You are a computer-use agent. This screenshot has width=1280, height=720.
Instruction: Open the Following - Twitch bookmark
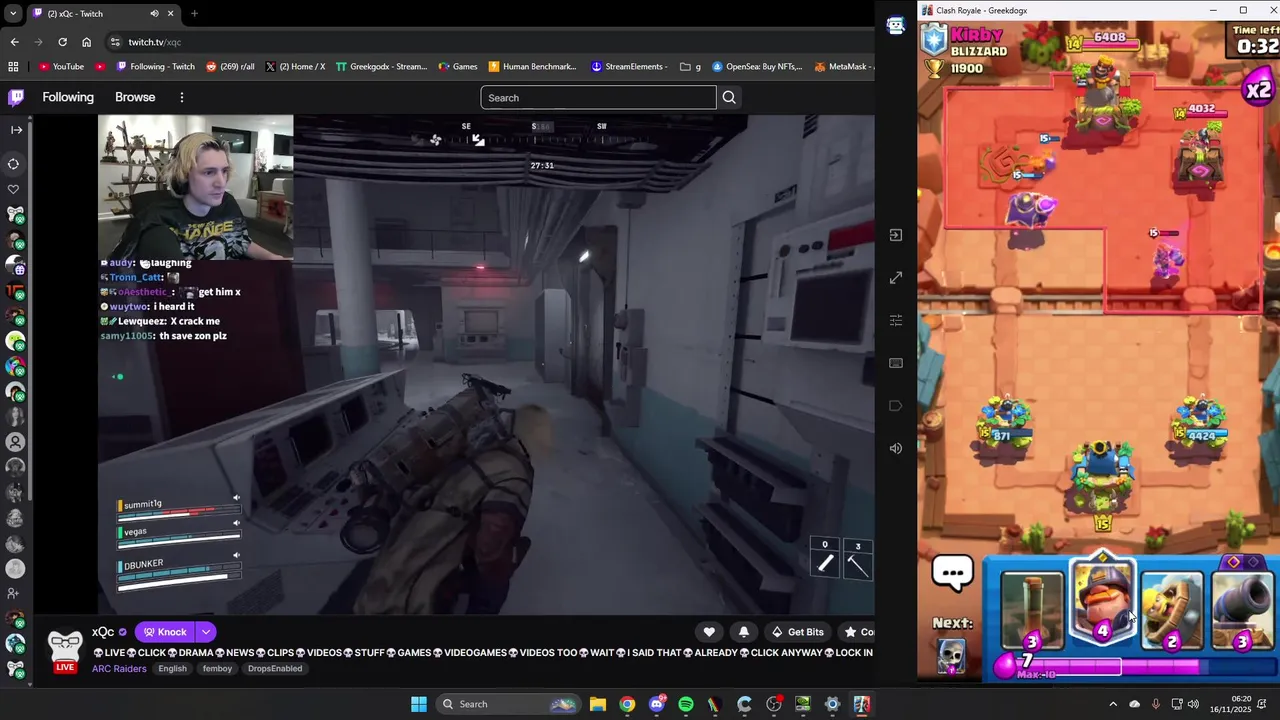tap(155, 67)
